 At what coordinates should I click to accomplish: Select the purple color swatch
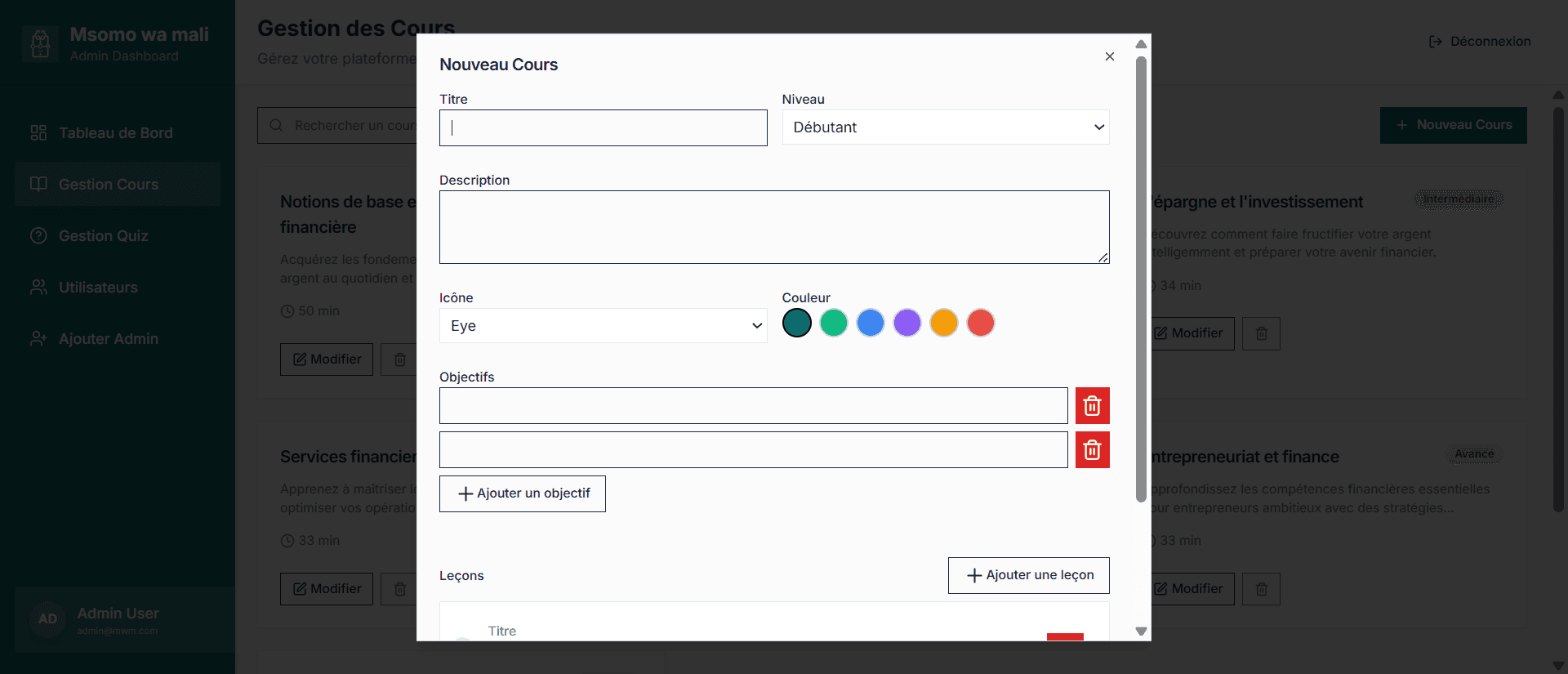click(x=907, y=323)
